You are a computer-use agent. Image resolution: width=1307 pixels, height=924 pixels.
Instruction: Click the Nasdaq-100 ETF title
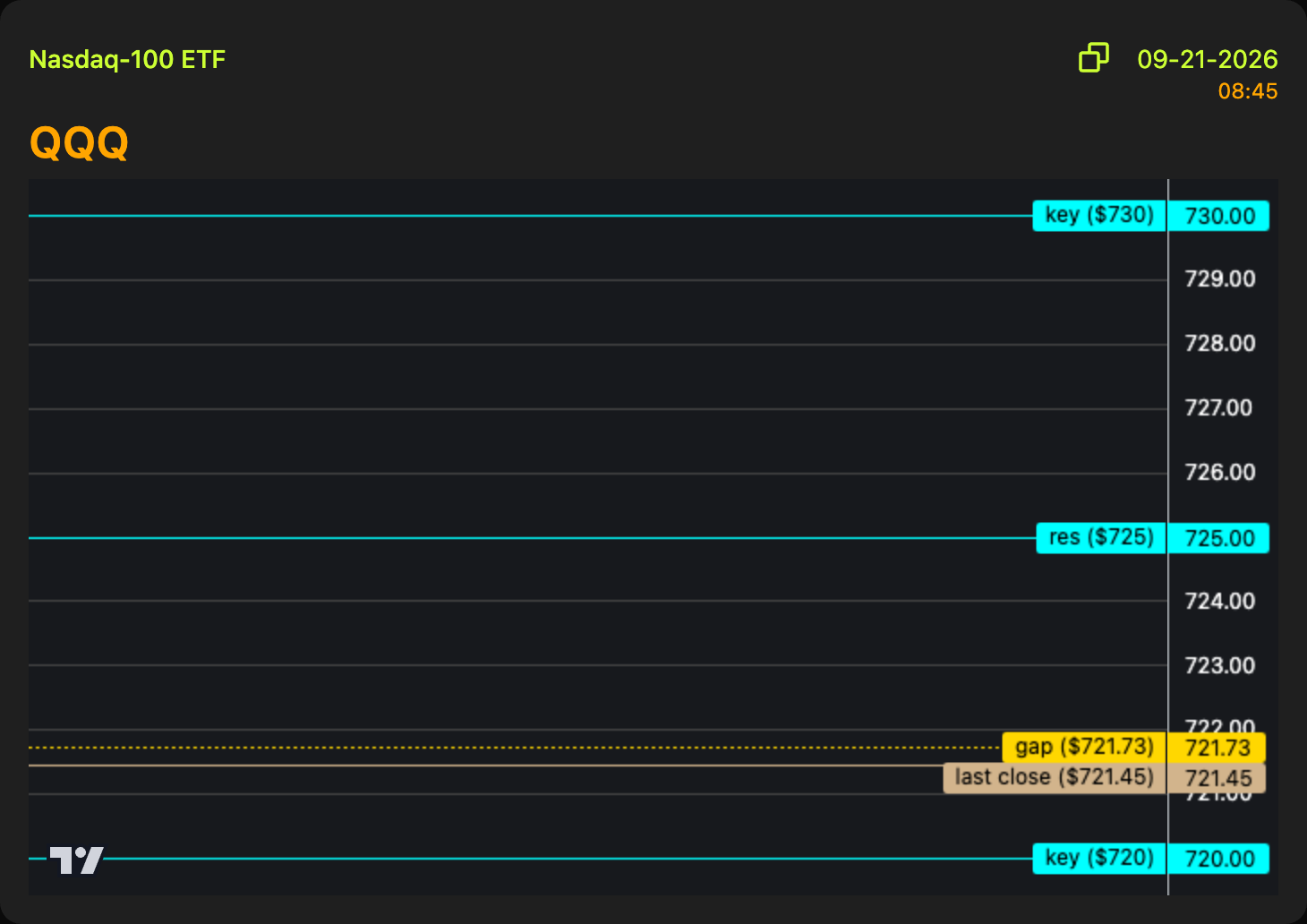pos(127,60)
